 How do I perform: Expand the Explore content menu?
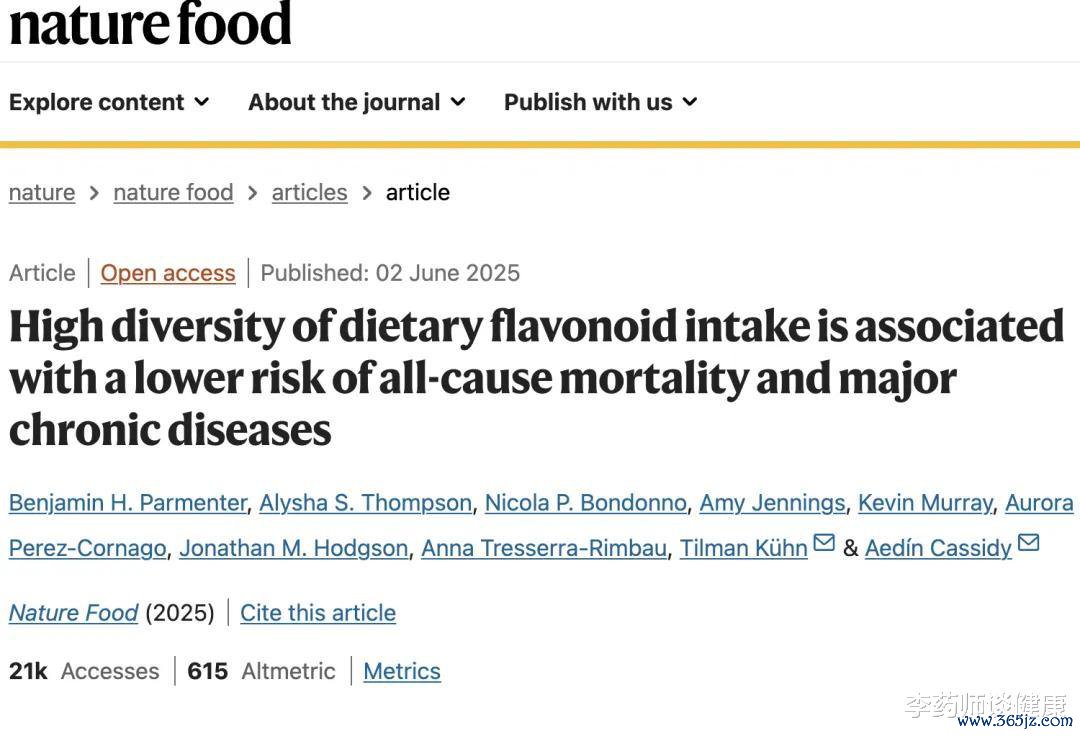[109, 102]
